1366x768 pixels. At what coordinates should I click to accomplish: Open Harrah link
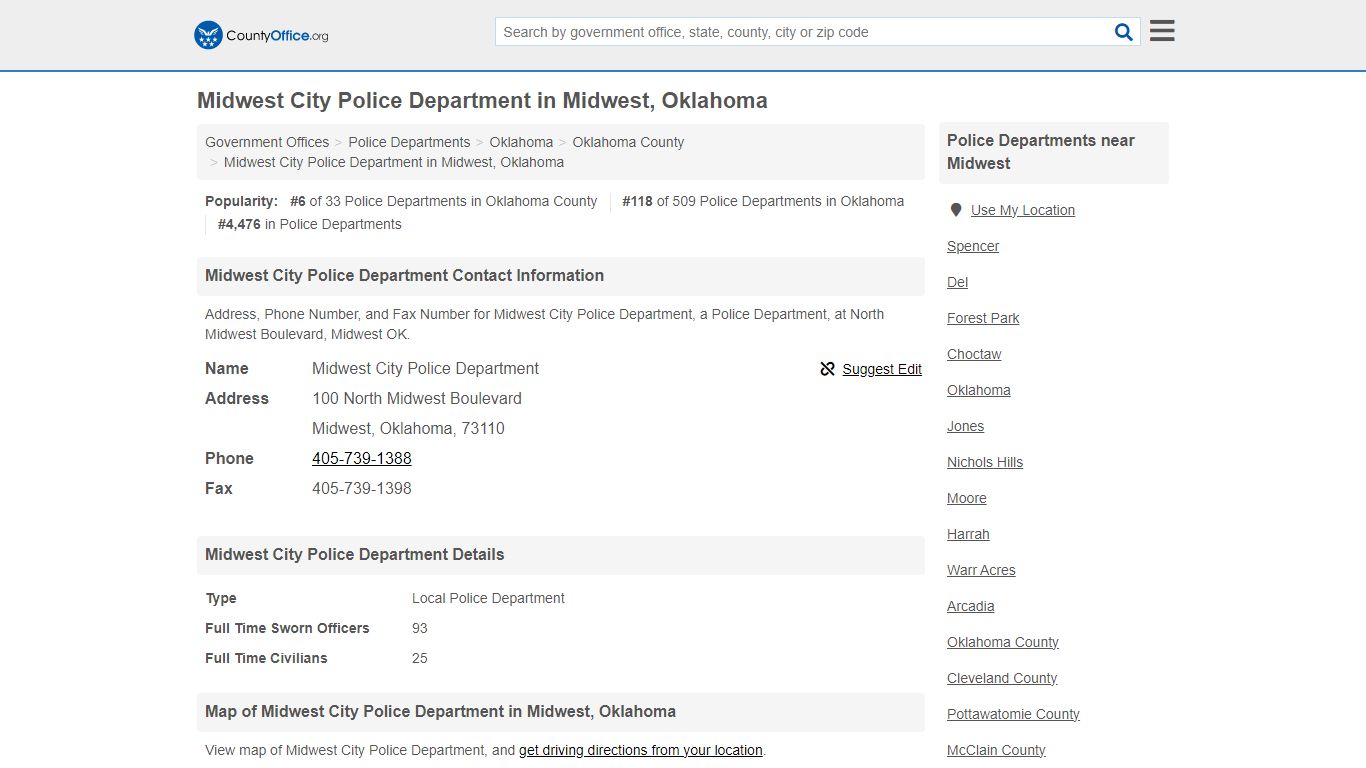968,534
